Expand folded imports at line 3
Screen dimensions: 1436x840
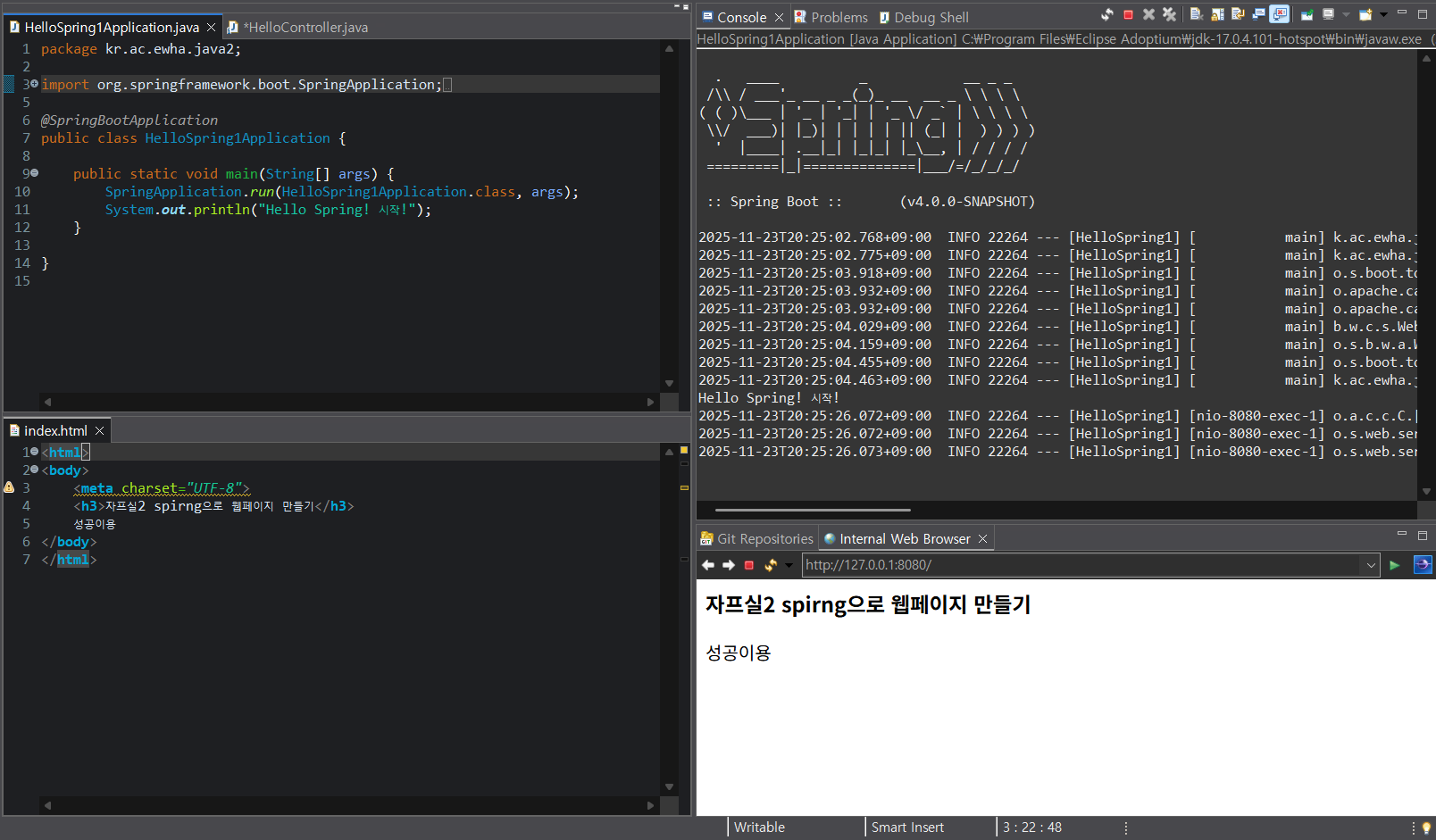[x=35, y=84]
